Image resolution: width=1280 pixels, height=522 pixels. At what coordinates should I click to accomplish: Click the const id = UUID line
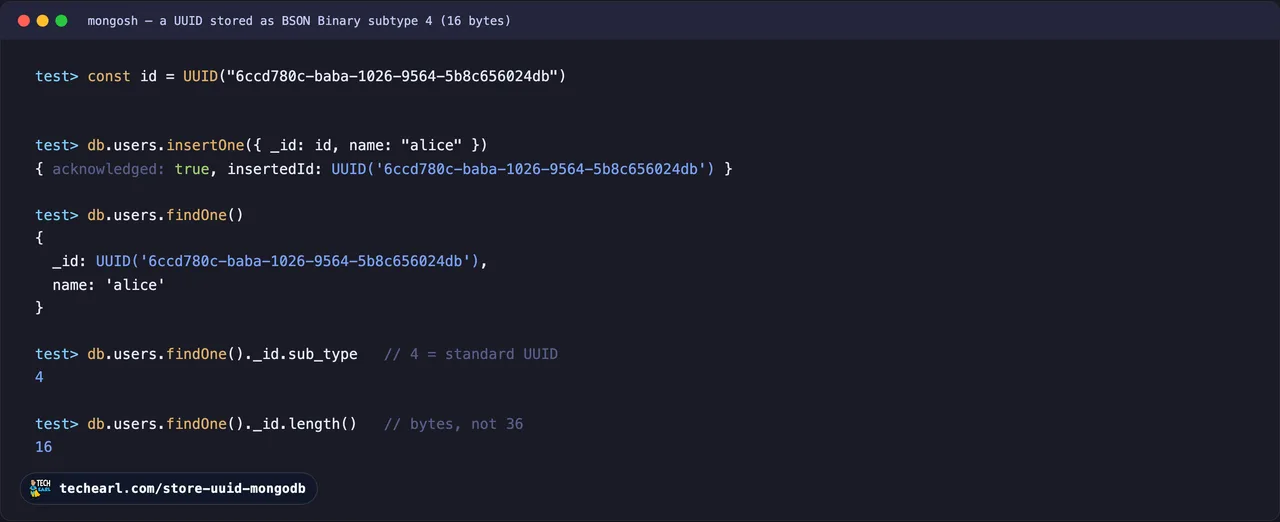pyautogui.click(x=301, y=76)
